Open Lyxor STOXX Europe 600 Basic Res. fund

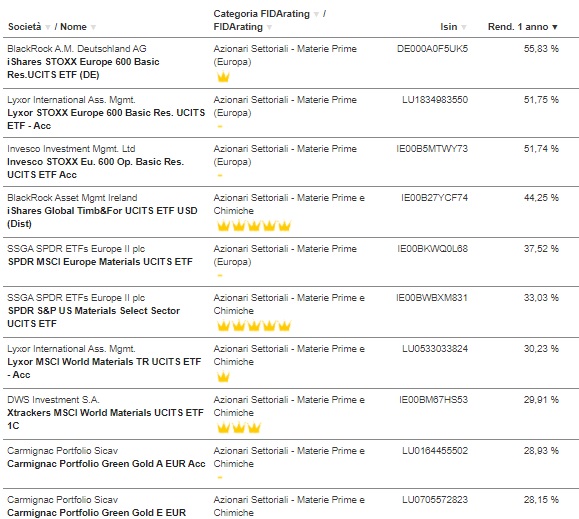click(x=106, y=119)
